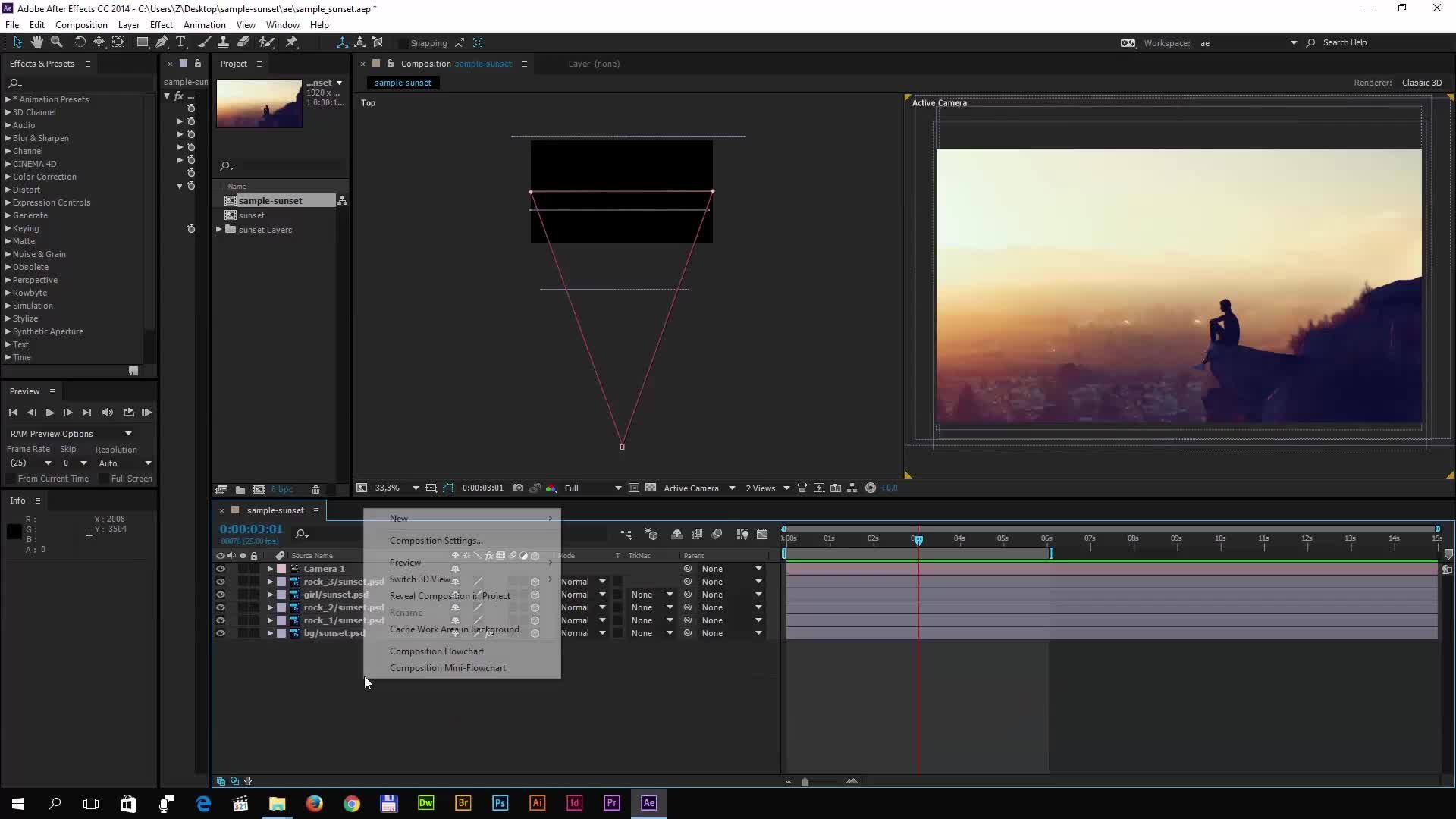
Task: Click the delete trash icon in Project panel
Action: (x=316, y=490)
